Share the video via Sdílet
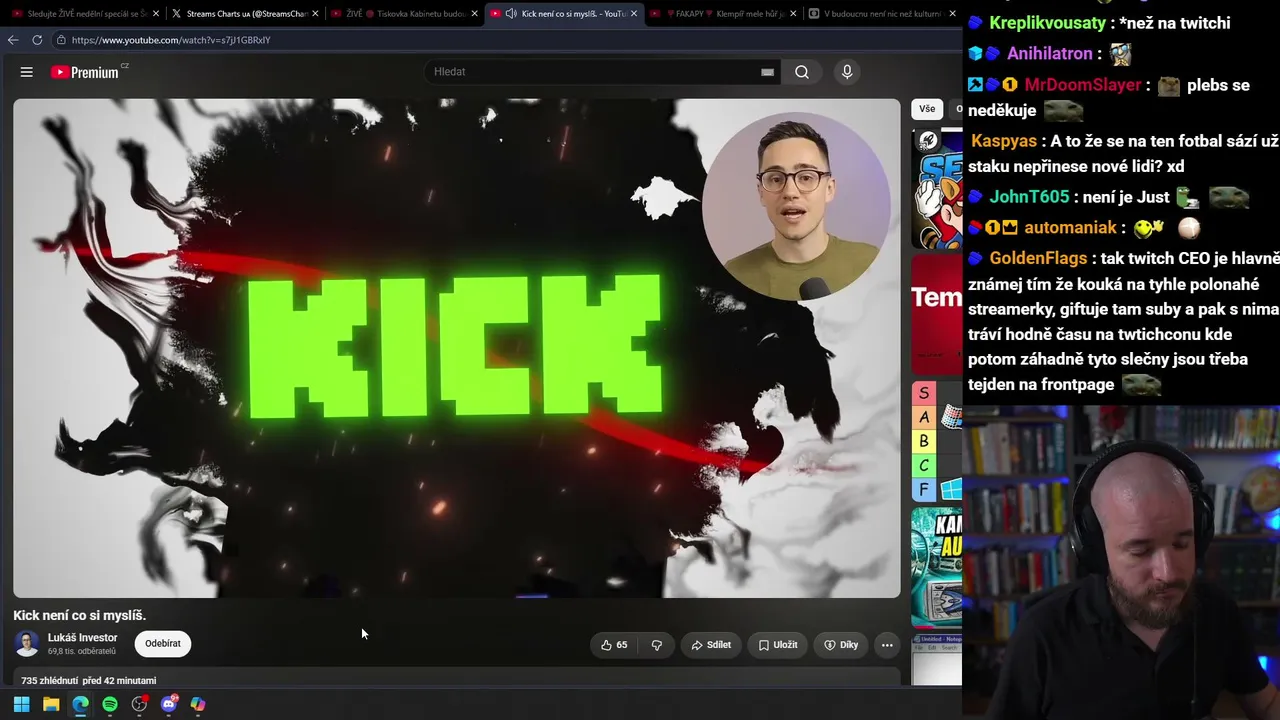This screenshot has width=1280, height=720. click(x=711, y=645)
